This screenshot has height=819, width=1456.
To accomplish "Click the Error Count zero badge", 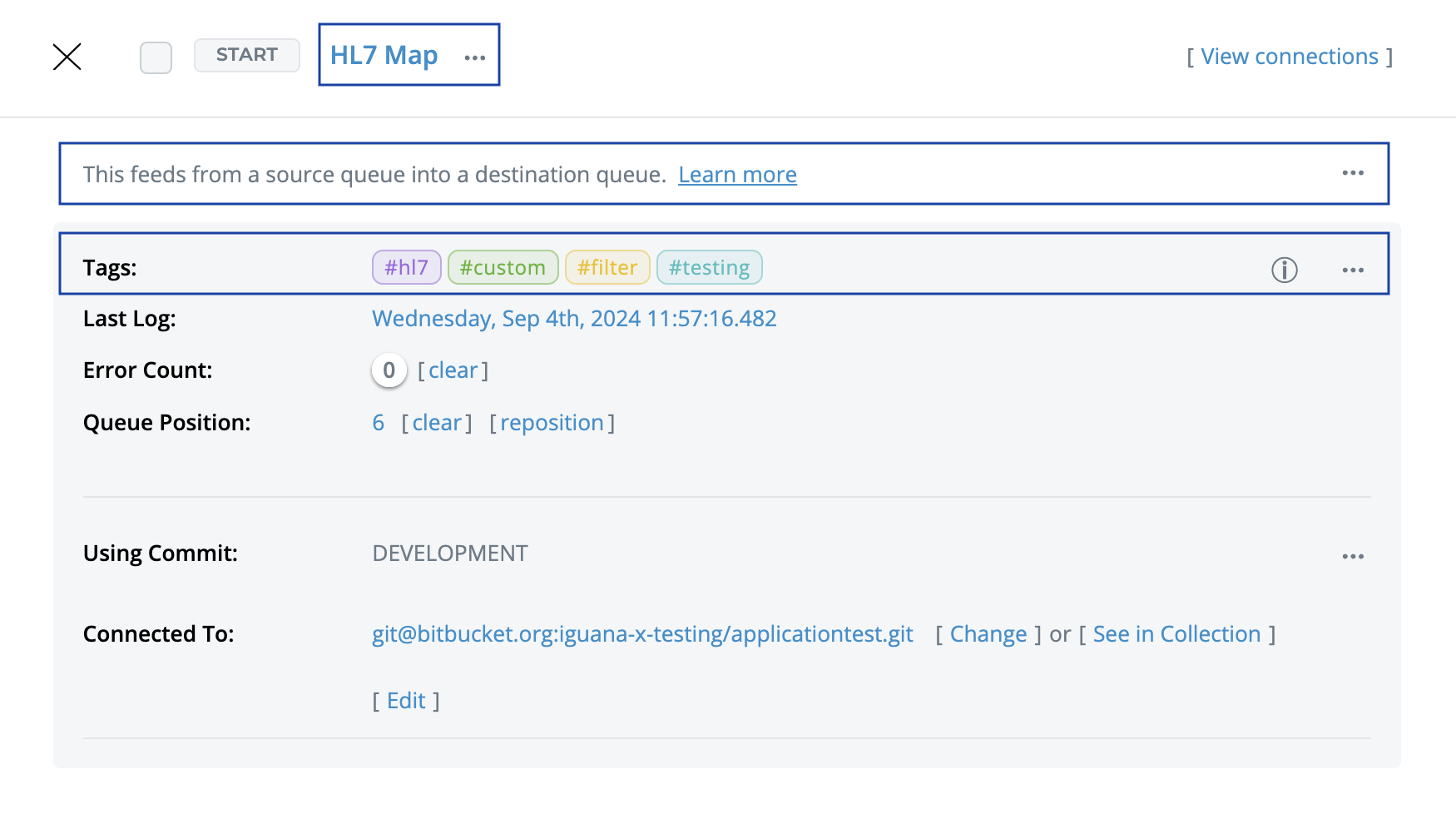I will click(388, 370).
